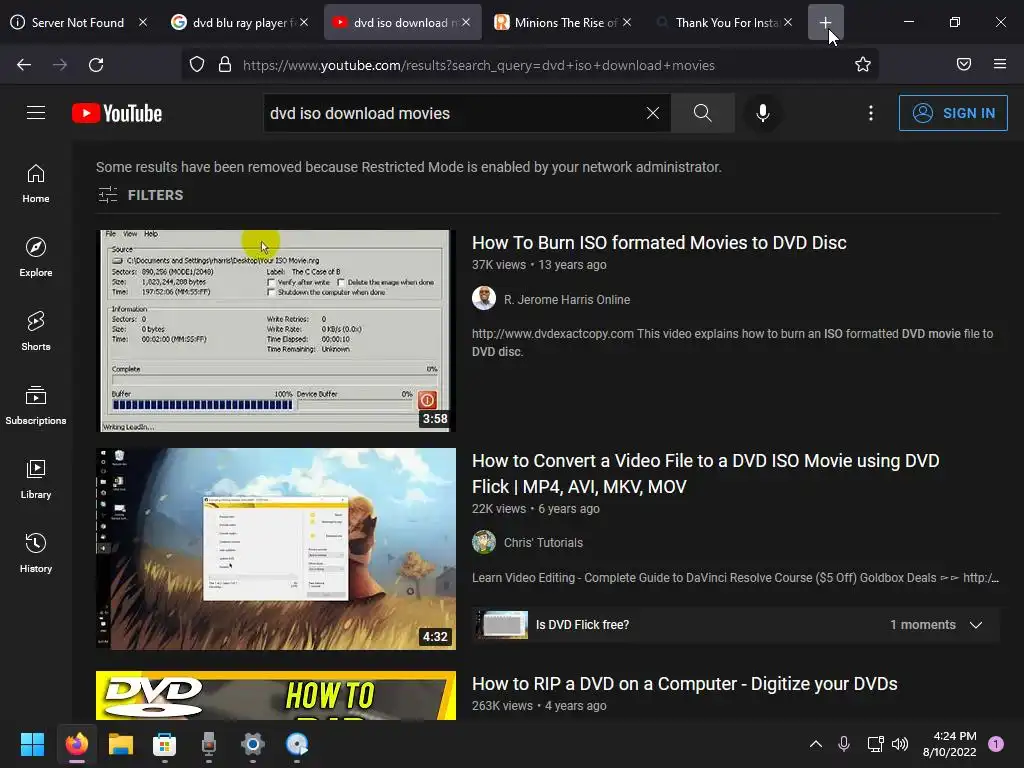
Task: Click the Firefox address bar URL
Action: click(479, 65)
